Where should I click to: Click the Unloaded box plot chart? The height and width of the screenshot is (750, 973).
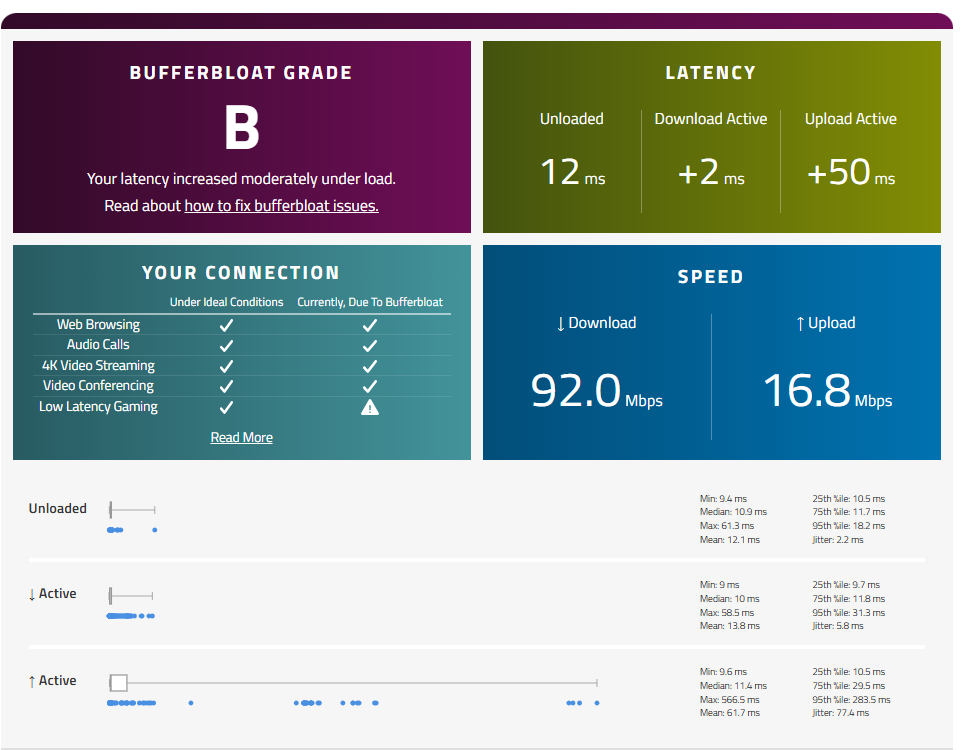coord(132,510)
